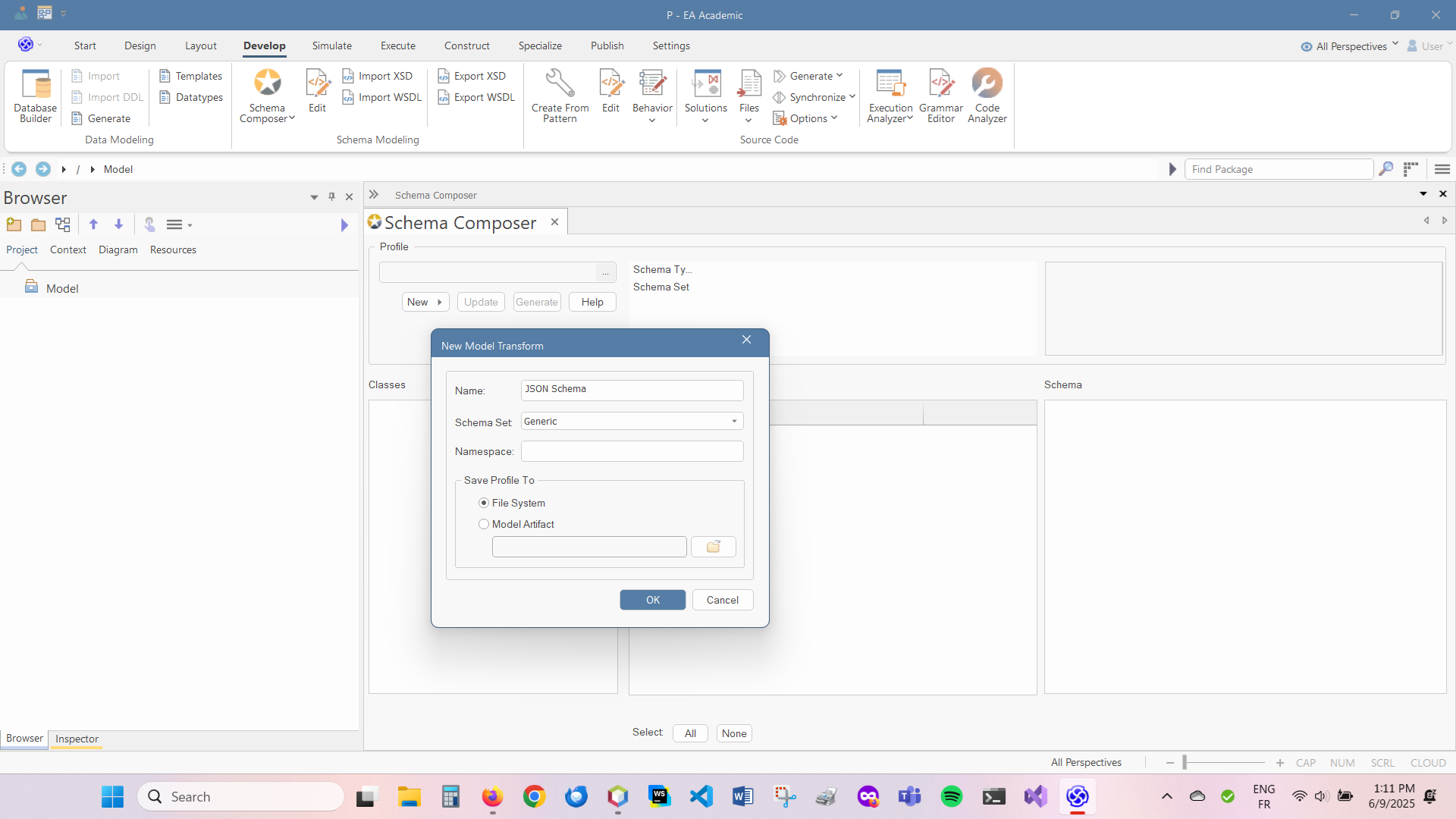The image size is (1456, 819).
Task: Open Templates in Data Modeling
Action: [191, 76]
